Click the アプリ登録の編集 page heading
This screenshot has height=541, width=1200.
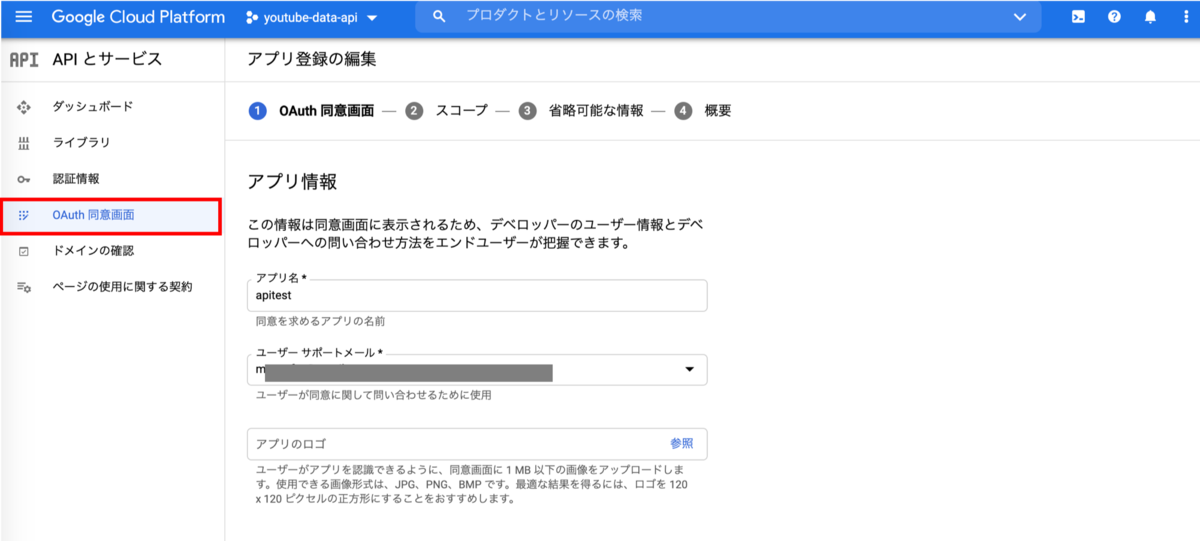311,60
